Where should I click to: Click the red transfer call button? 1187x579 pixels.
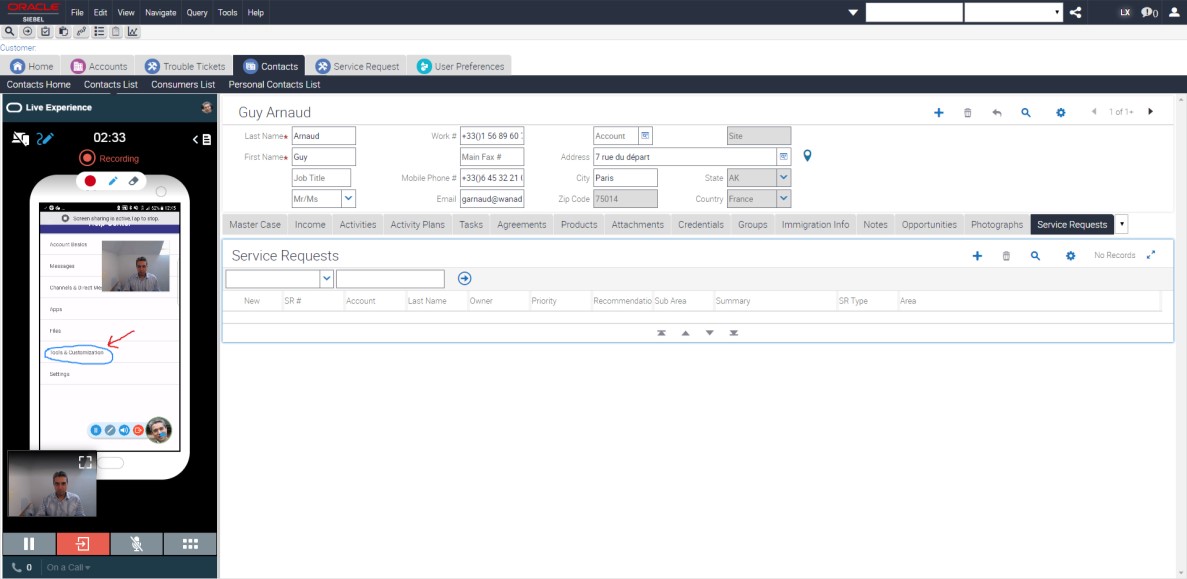coord(83,543)
